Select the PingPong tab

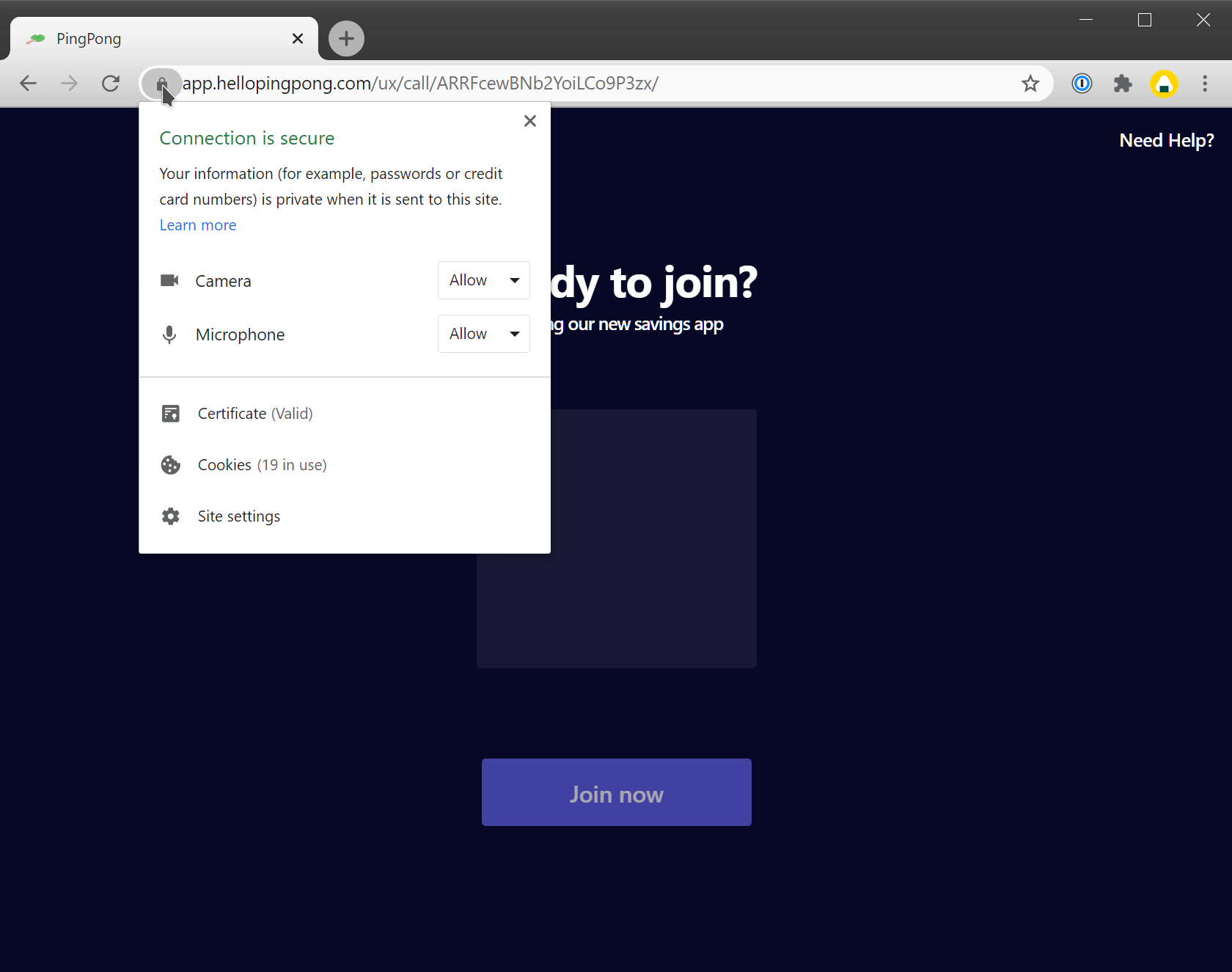tap(164, 38)
